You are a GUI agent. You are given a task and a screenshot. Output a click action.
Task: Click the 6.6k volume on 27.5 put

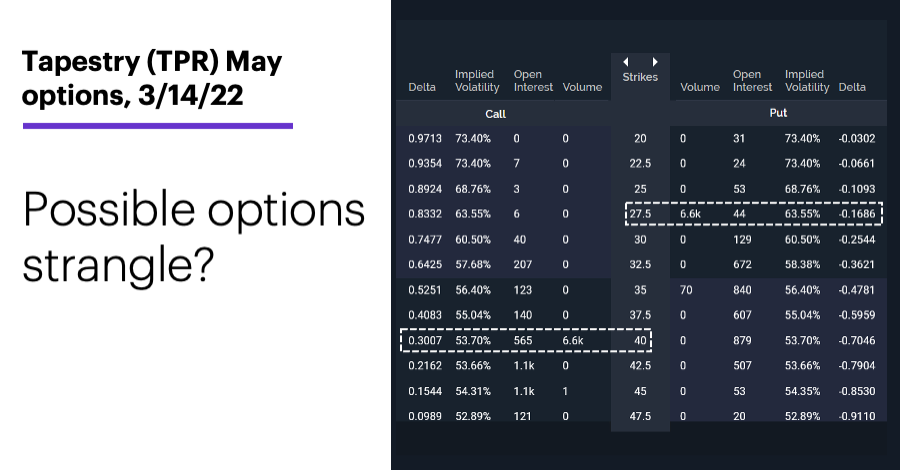(690, 214)
